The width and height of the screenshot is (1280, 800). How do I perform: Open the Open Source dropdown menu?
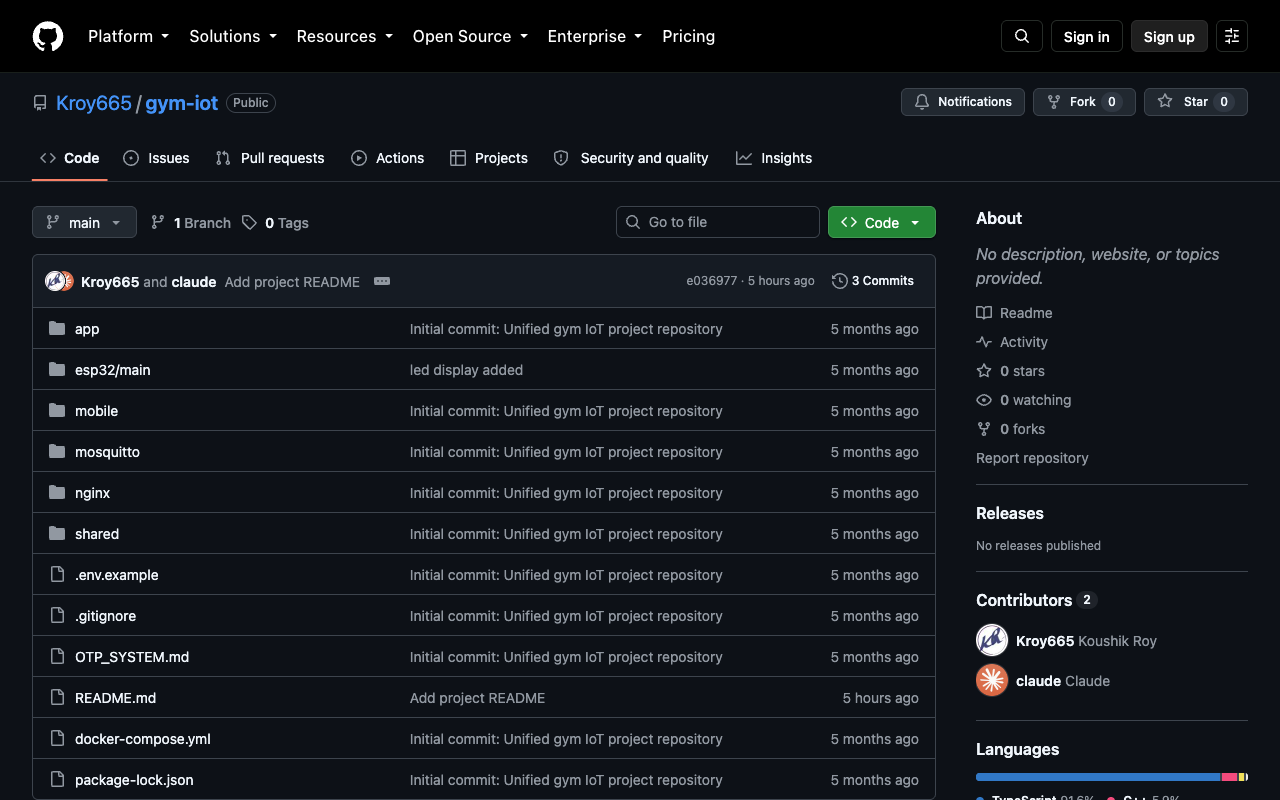[471, 36]
